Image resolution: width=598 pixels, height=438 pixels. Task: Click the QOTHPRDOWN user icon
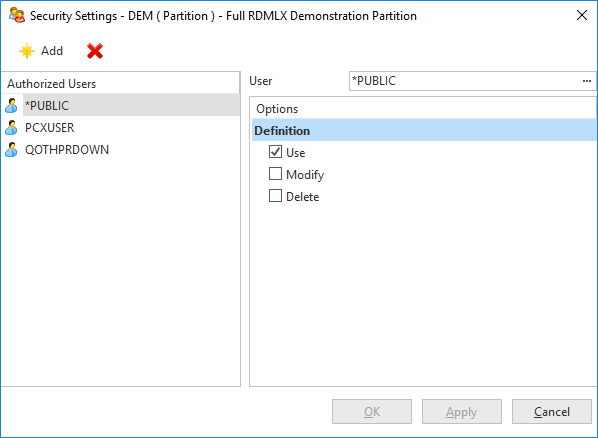click(x=11, y=150)
